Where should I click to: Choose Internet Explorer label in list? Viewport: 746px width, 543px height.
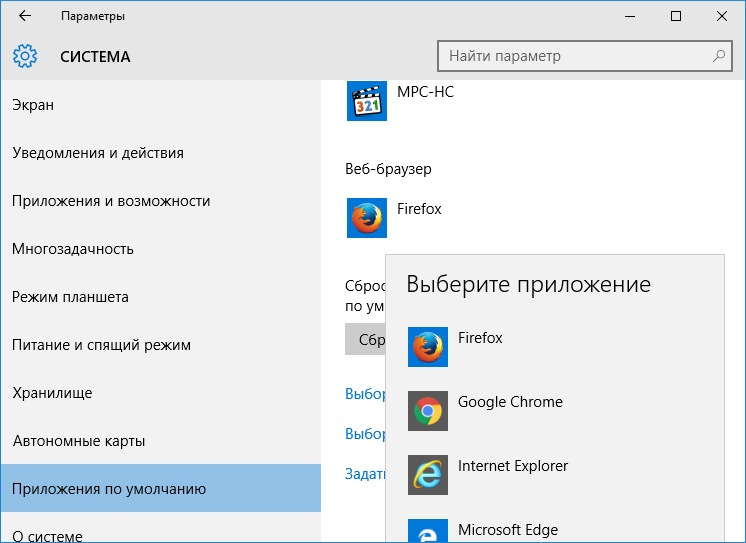[513, 466]
